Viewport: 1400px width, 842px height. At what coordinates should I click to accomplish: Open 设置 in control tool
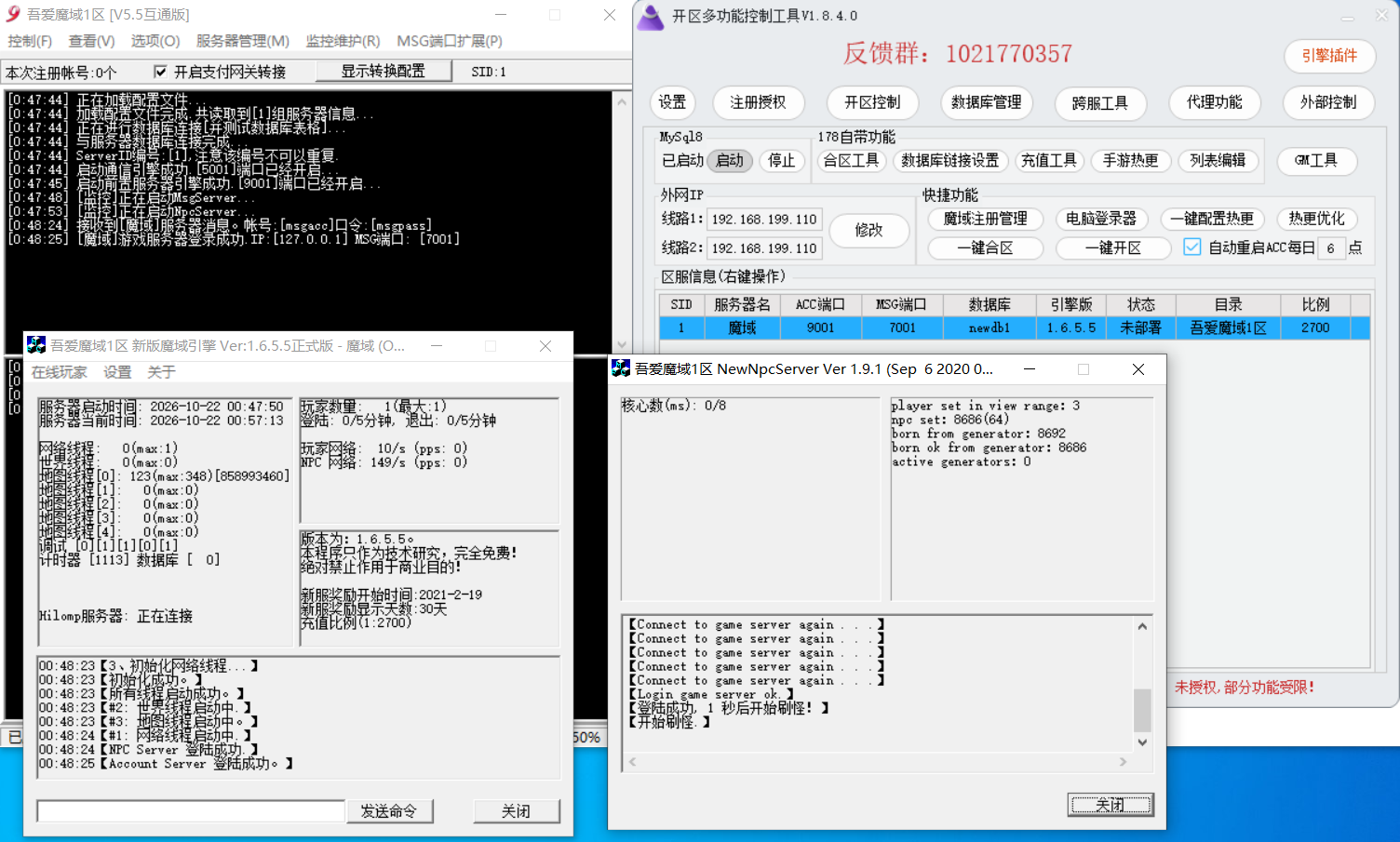point(672,102)
